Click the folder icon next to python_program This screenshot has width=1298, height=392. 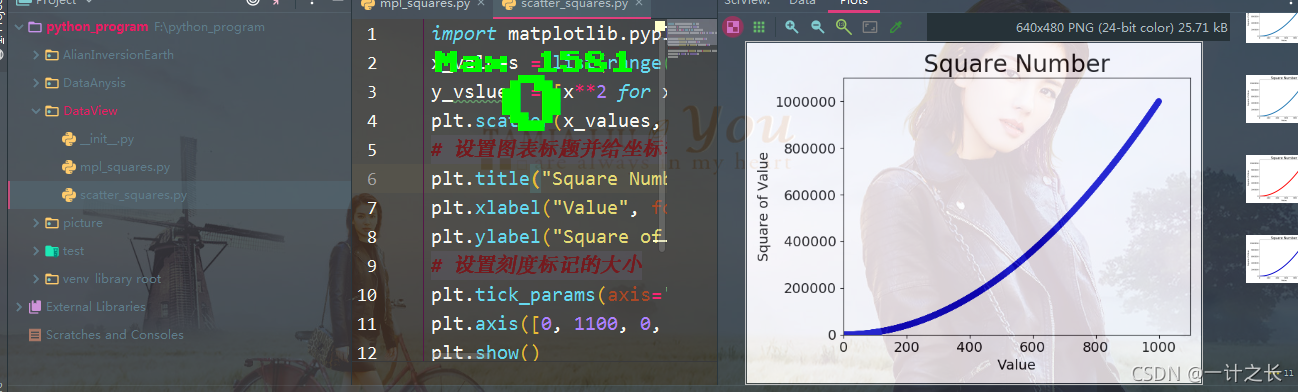[36, 27]
